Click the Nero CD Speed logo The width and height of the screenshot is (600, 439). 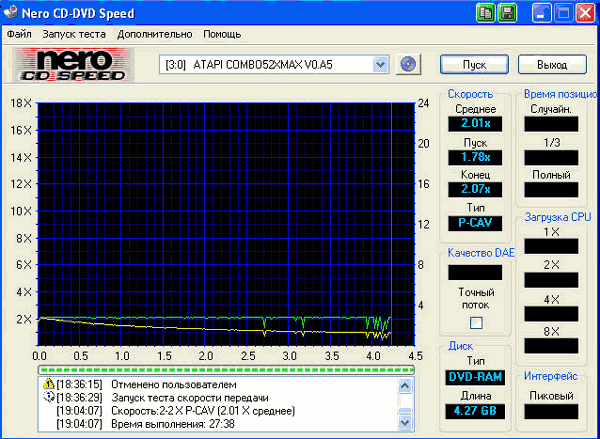point(73,65)
